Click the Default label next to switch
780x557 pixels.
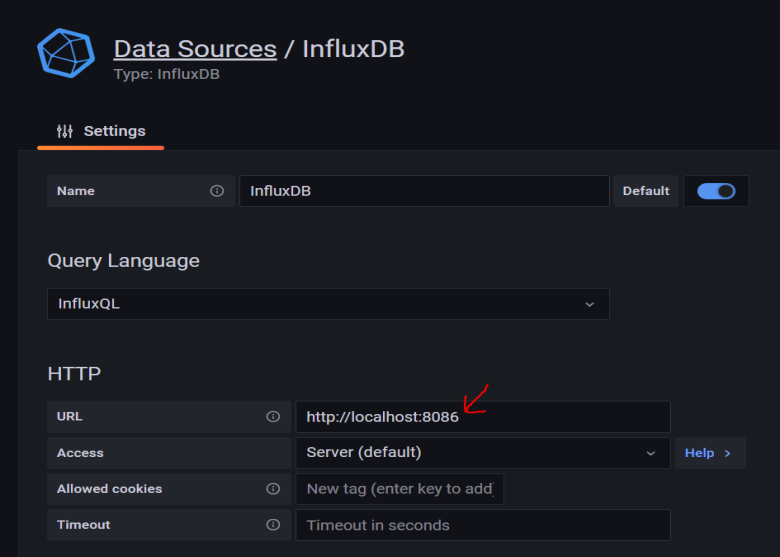pos(646,191)
